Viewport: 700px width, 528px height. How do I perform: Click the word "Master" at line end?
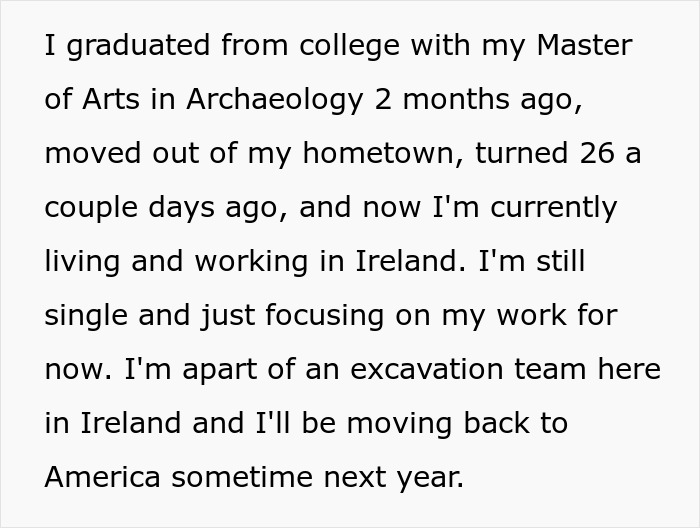(x=584, y=45)
